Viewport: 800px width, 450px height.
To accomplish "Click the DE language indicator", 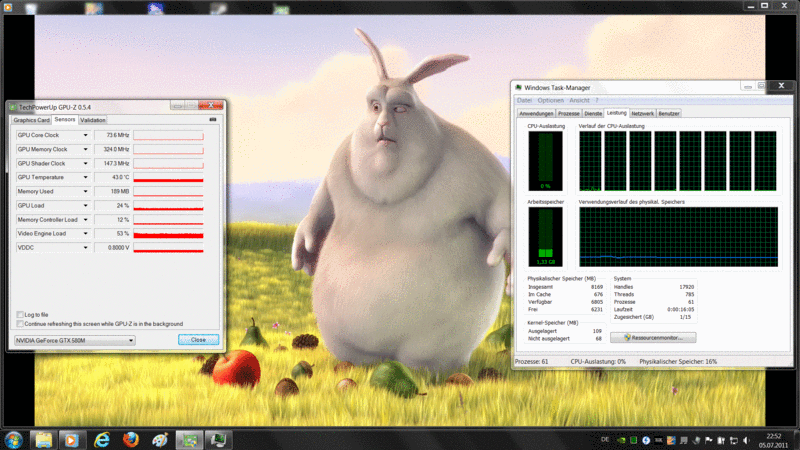I will pos(605,439).
